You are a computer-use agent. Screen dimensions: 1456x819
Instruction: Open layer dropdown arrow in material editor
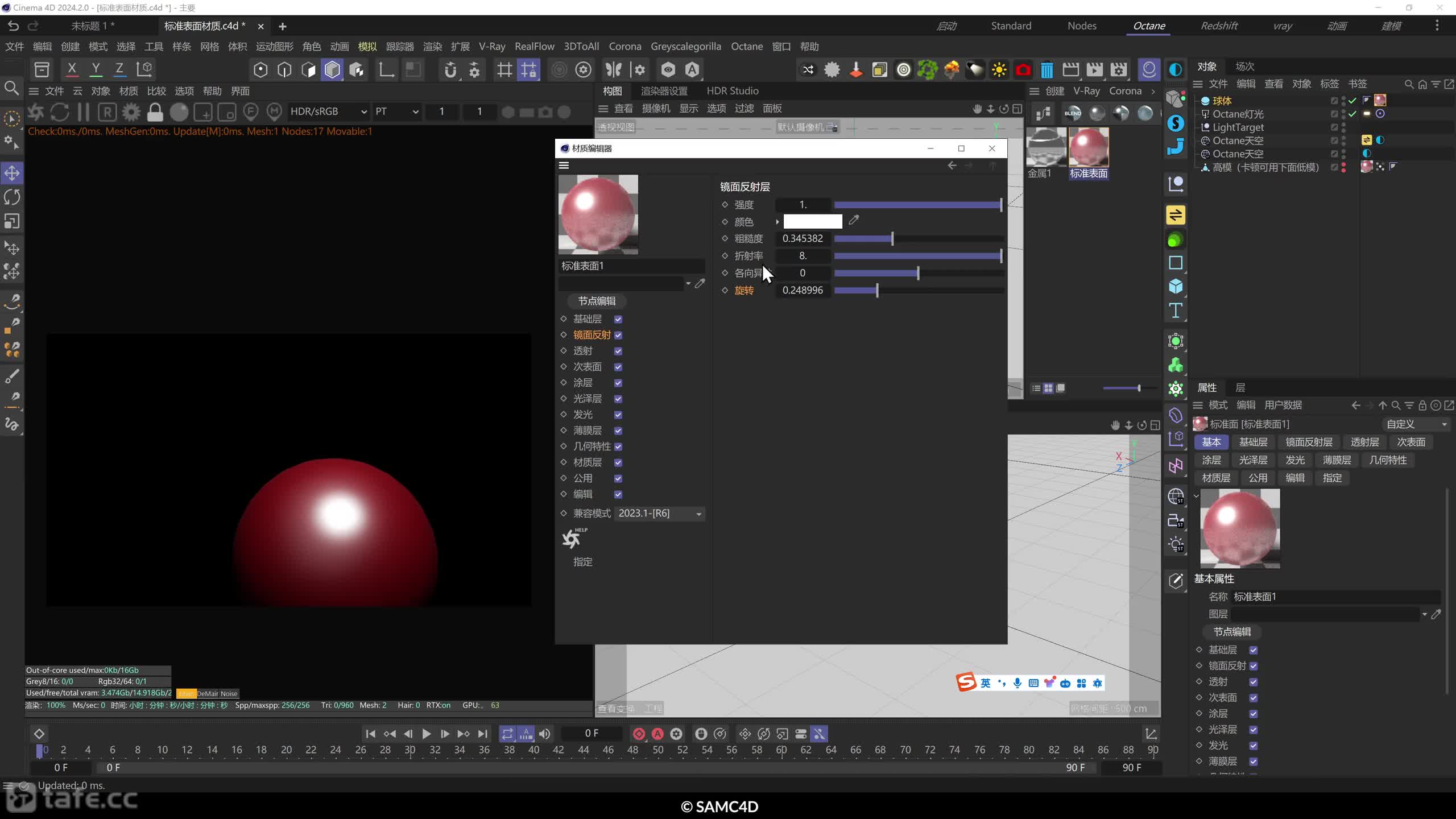pyautogui.click(x=688, y=283)
